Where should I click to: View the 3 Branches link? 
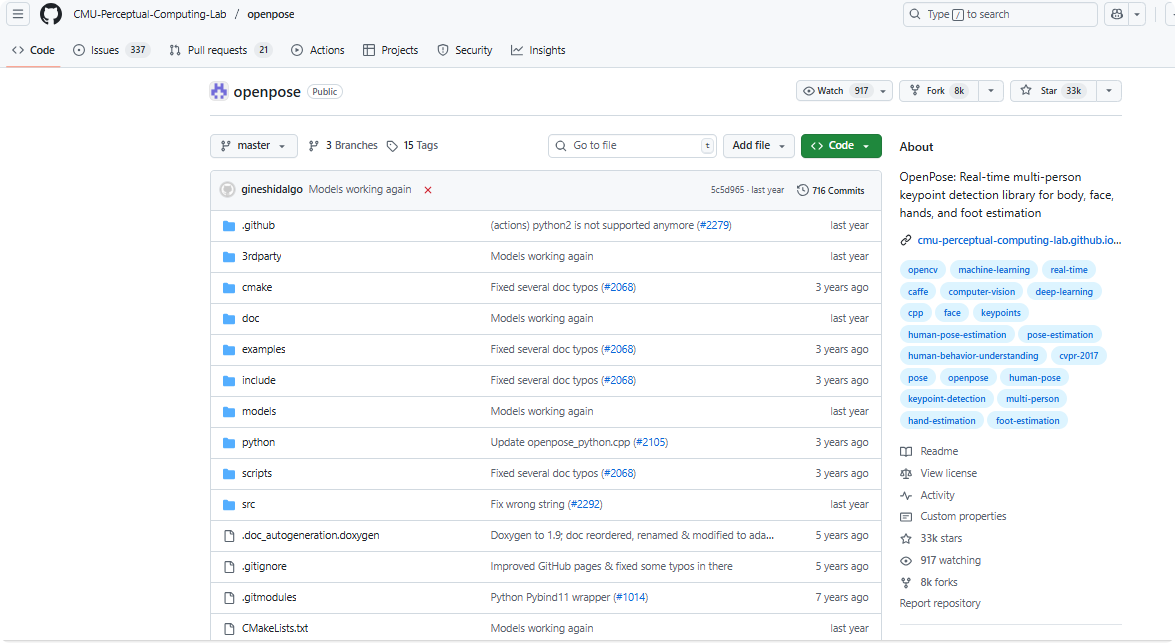click(343, 145)
